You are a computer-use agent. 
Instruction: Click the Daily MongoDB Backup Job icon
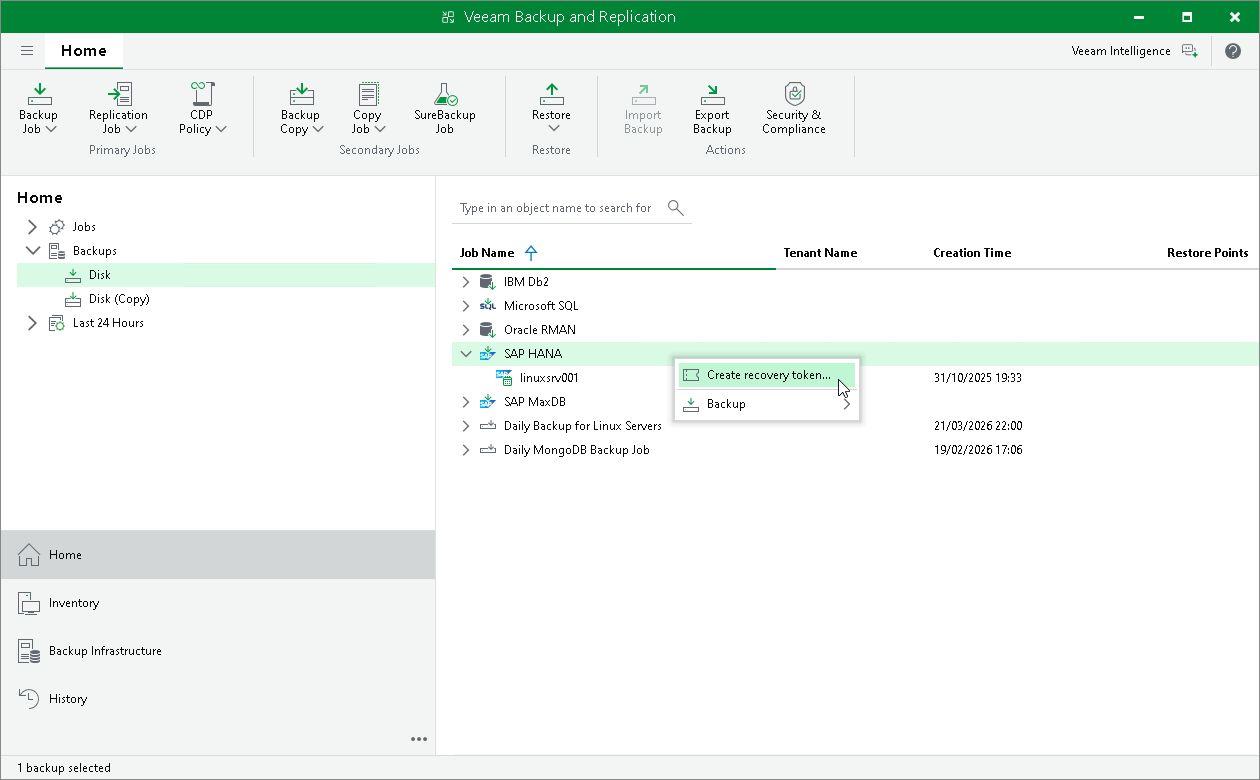point(488,450)
